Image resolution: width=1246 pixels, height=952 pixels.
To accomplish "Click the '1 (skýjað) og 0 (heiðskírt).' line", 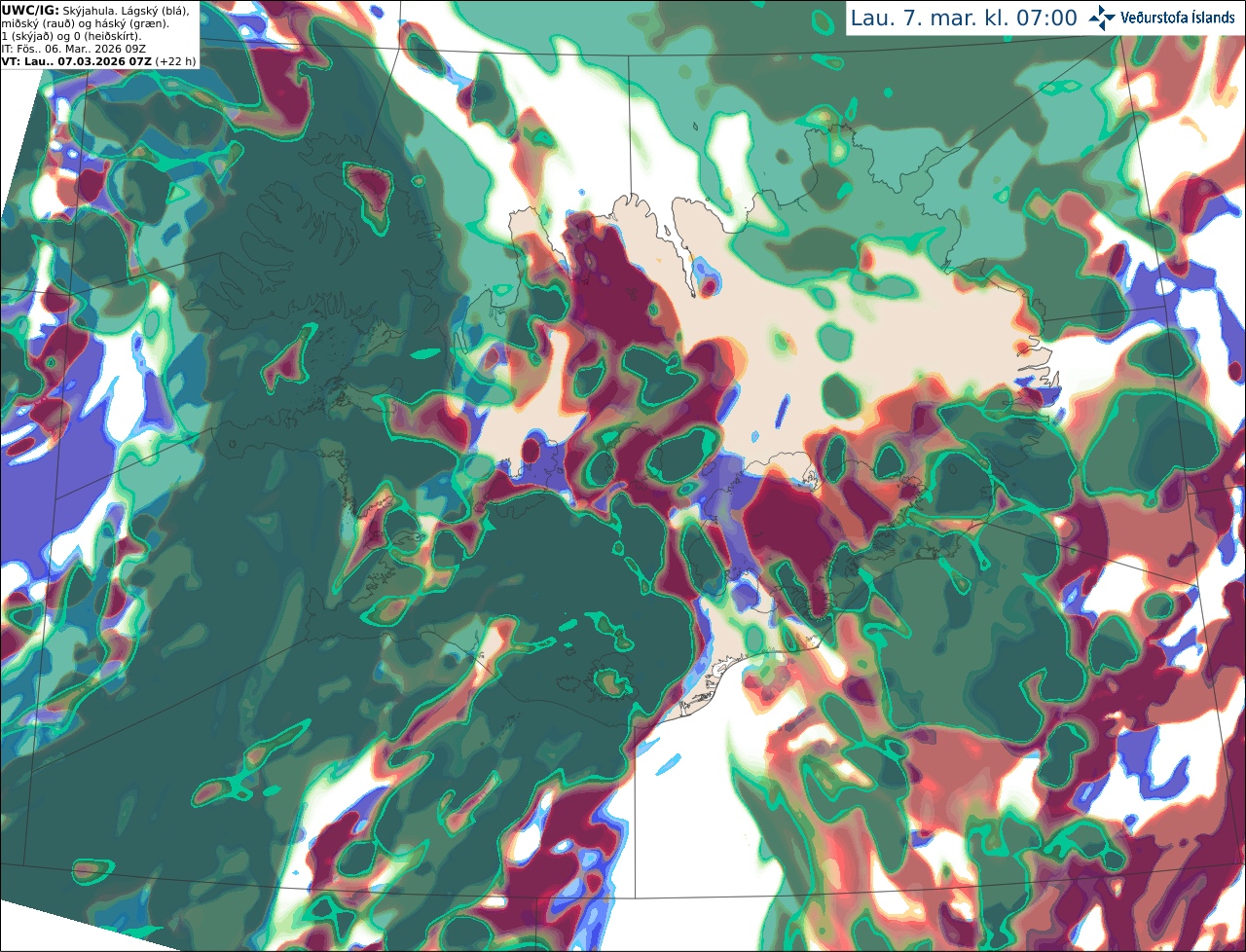I will coord(72,36).
